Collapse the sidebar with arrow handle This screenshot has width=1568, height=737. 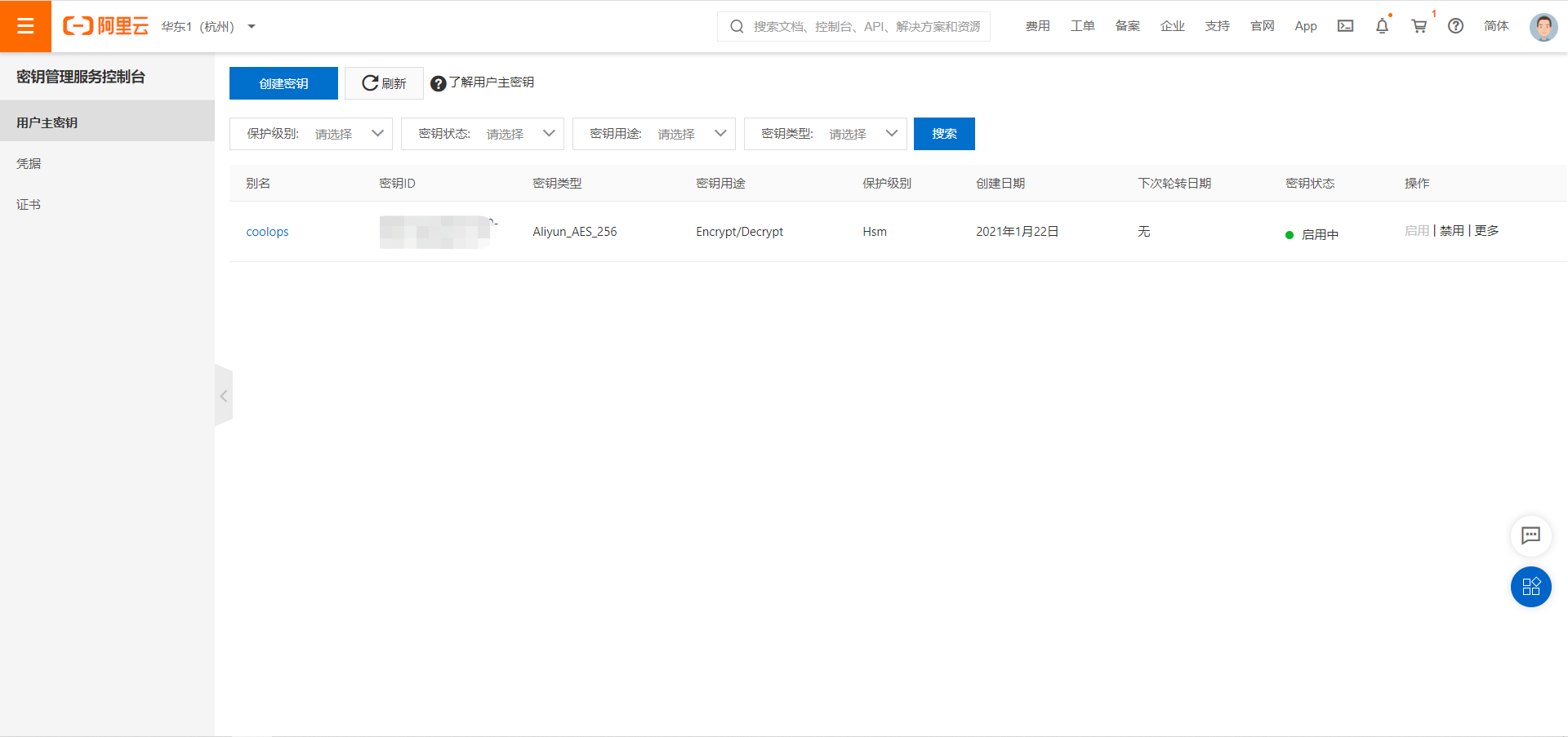point(223,396)
